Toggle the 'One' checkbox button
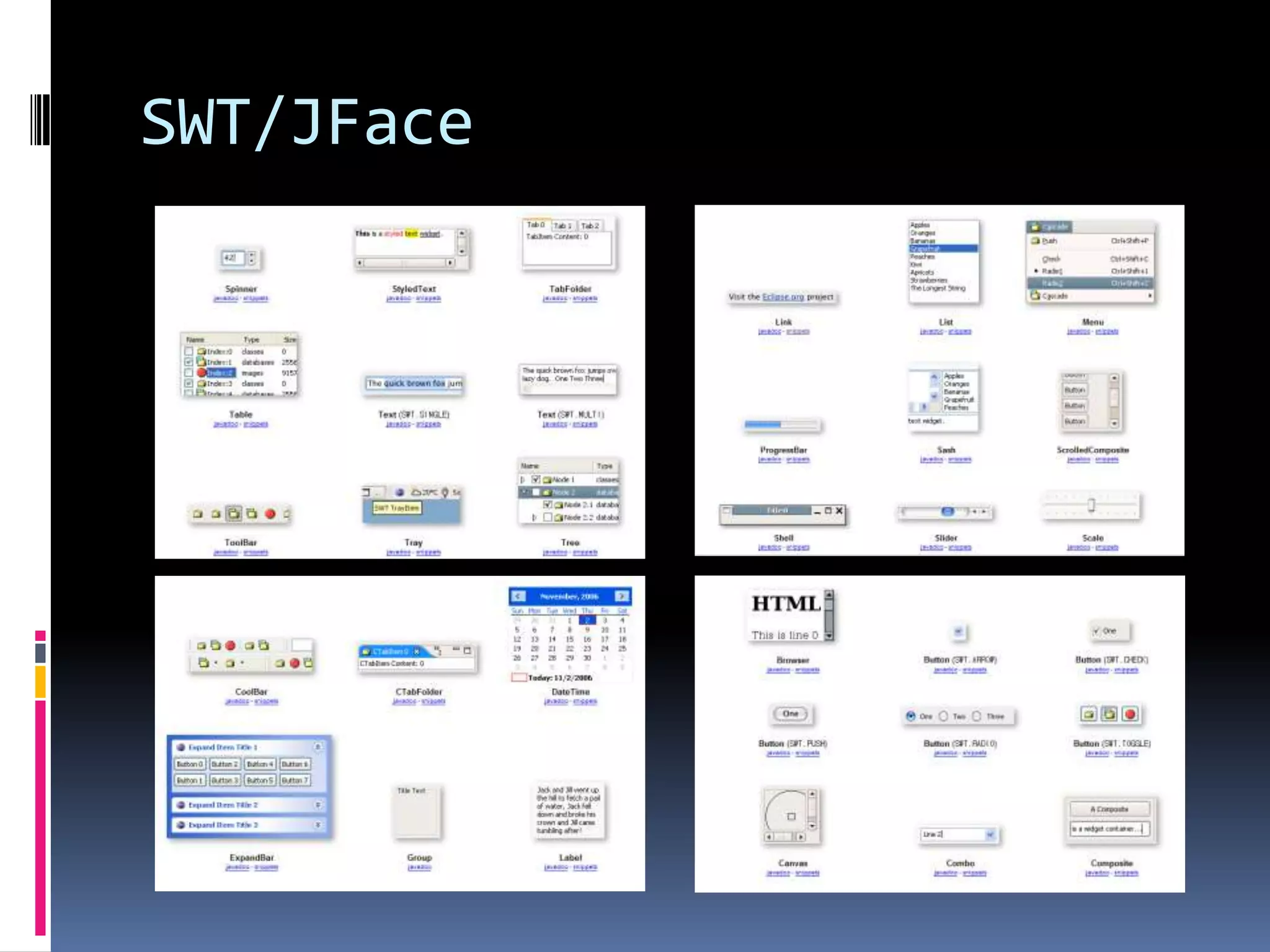Screen dimensions: 1270x952 coord(1096,631)
